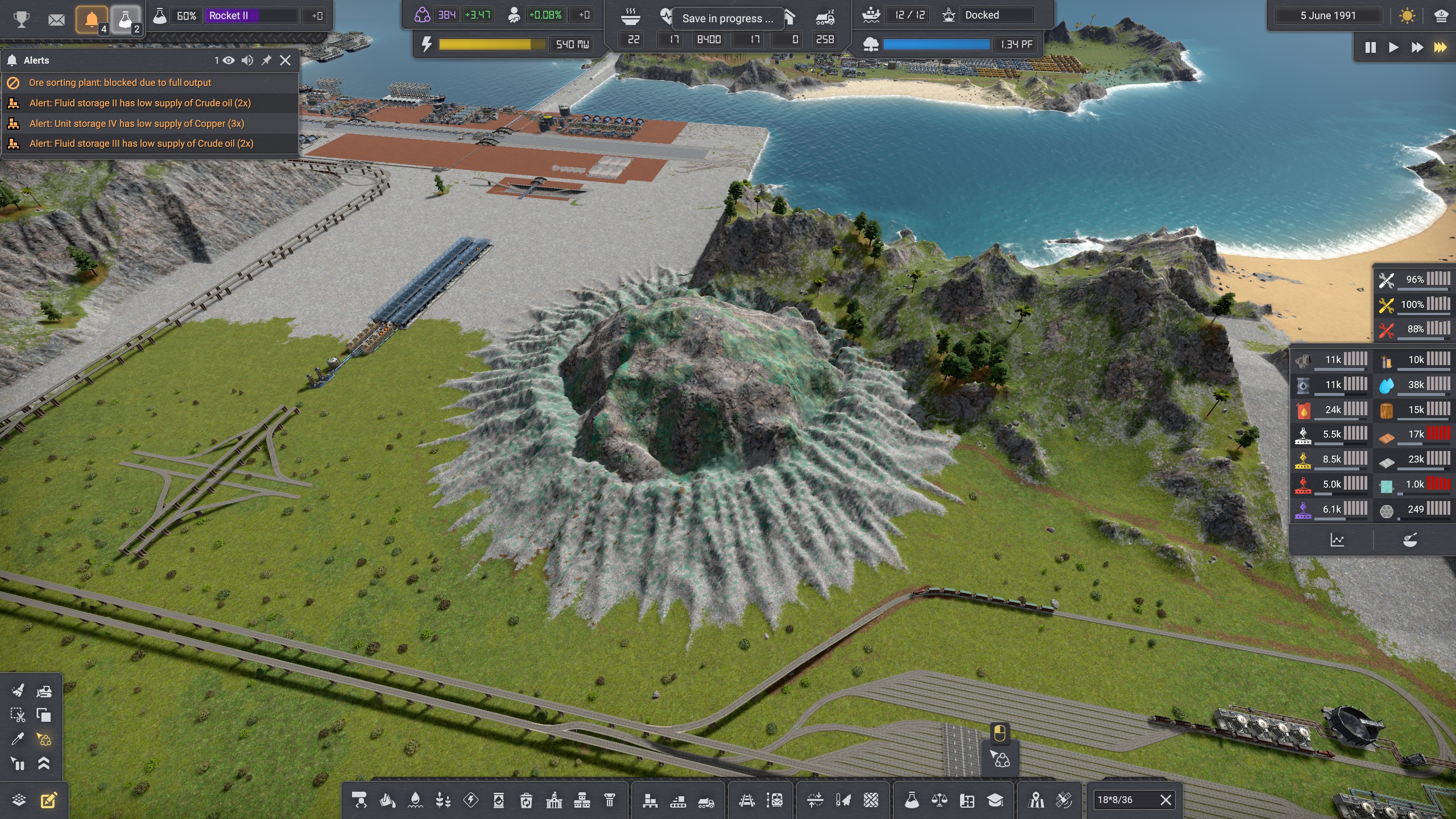The image size is (1456, 819).
Task: Select Unit storage IV low Copper alert
Action: coord(150,123)
